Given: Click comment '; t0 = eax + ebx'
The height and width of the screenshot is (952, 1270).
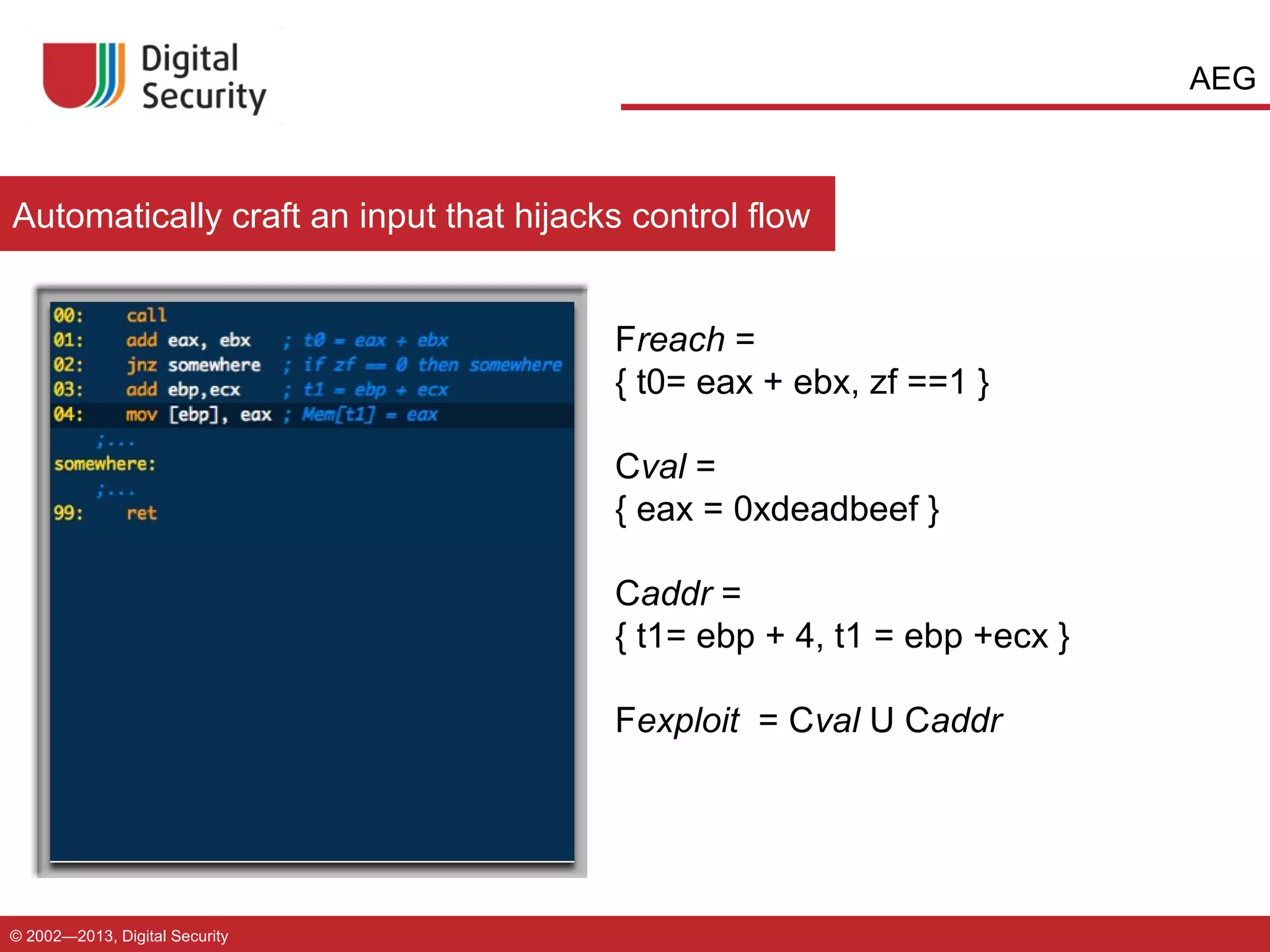Looking at the screenshot, I should coord(365,340).
